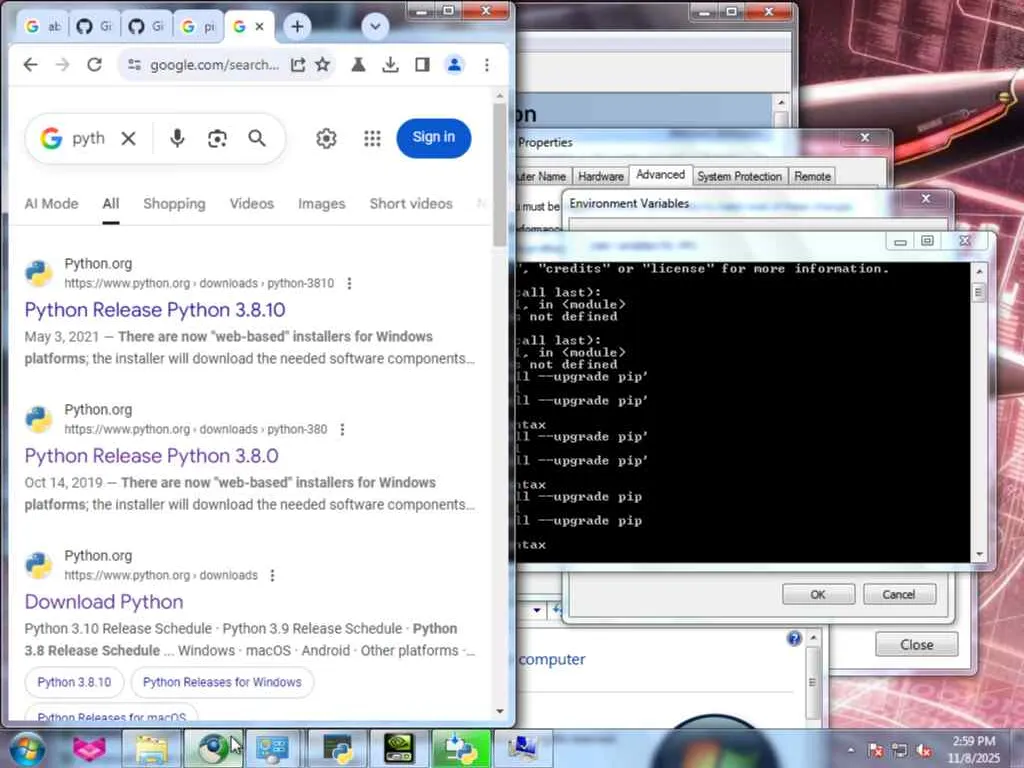Screen dimensions: 1024x768
Task: Click Python Releases for Windows chip
Action: tap(222, 682)
